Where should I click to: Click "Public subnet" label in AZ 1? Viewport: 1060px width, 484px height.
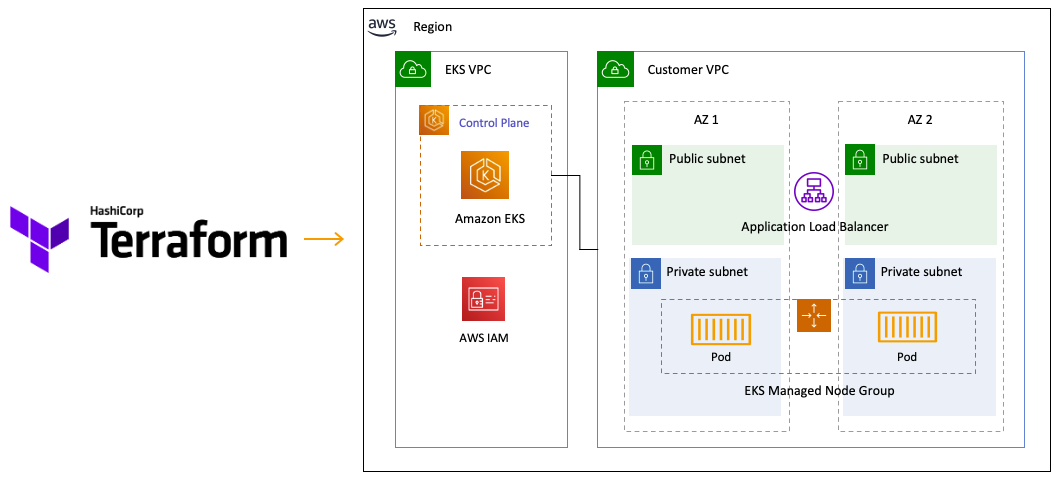[x=707, y=159]
